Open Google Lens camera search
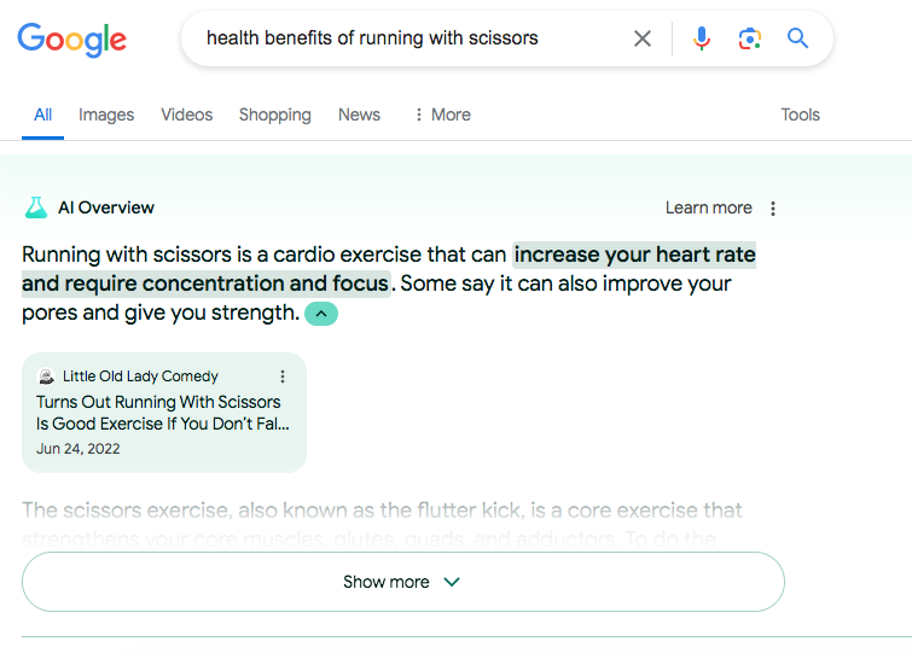Image resolution: width=912 pixels, height=654 pixels. point(750,39)
